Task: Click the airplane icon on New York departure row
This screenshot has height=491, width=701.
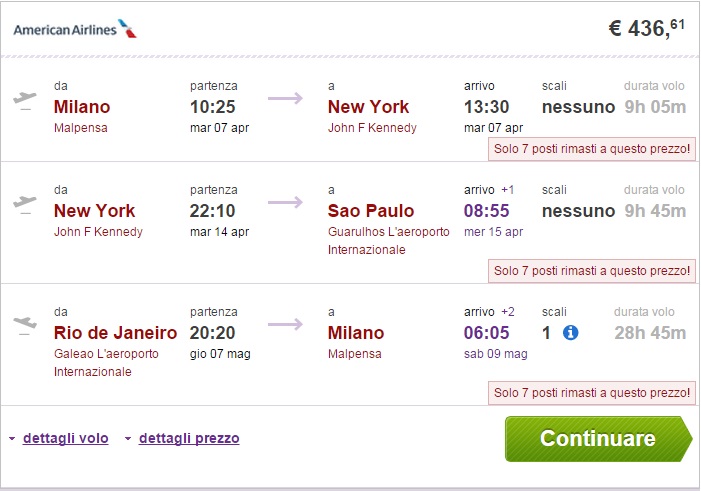Action: 25,203
